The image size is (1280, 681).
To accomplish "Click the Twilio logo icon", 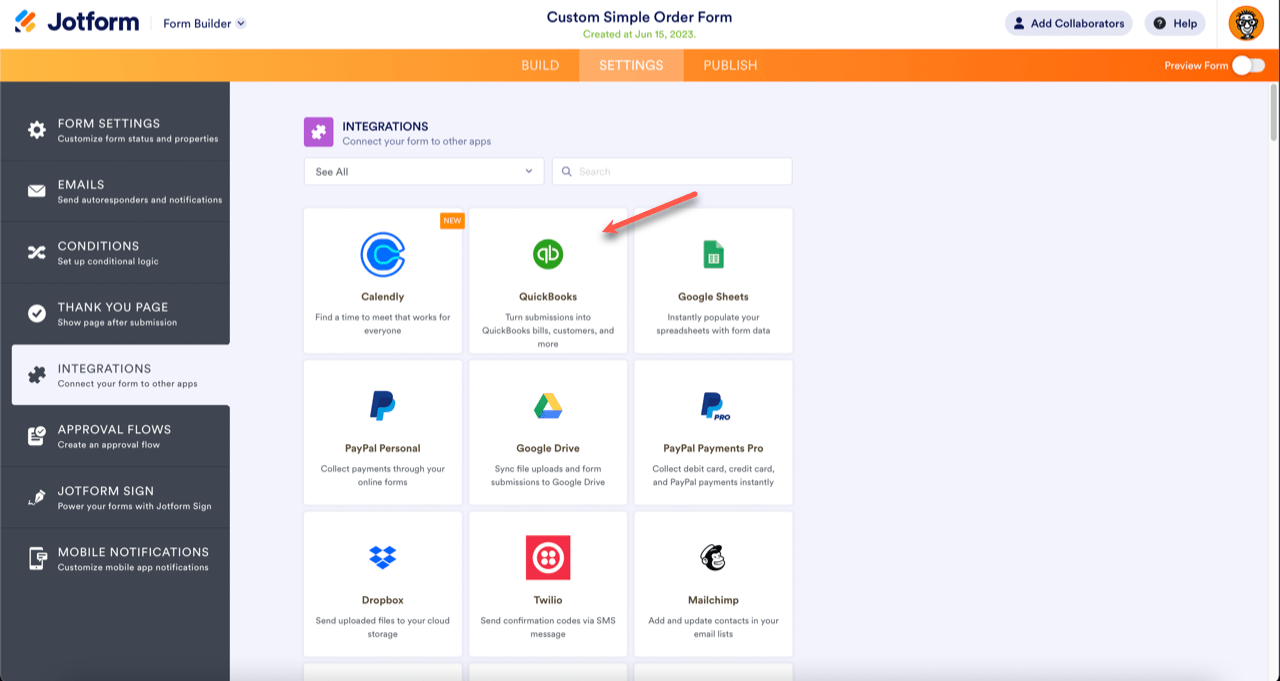I will point(548,558).
